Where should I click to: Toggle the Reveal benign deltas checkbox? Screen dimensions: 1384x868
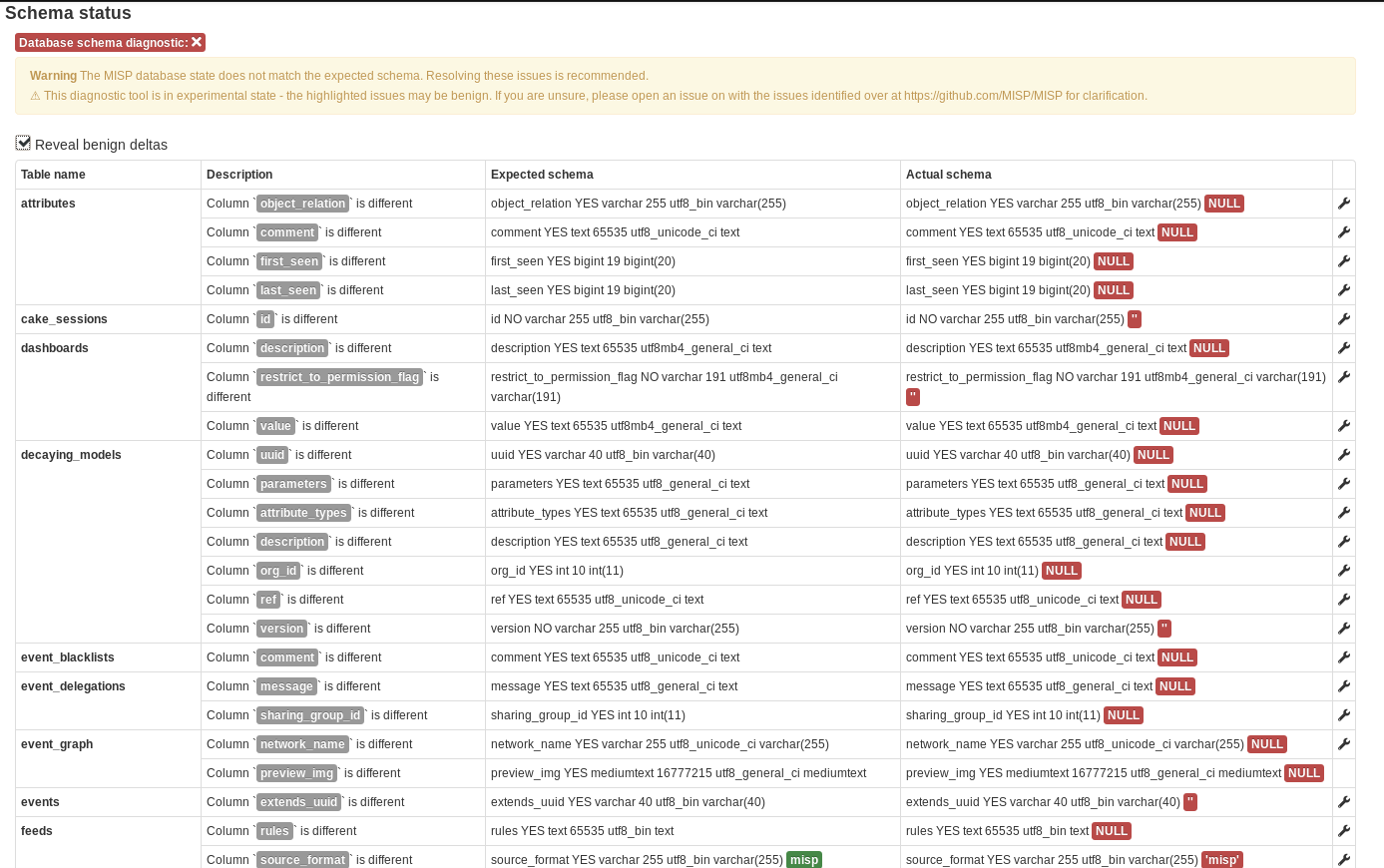[23, 142]
